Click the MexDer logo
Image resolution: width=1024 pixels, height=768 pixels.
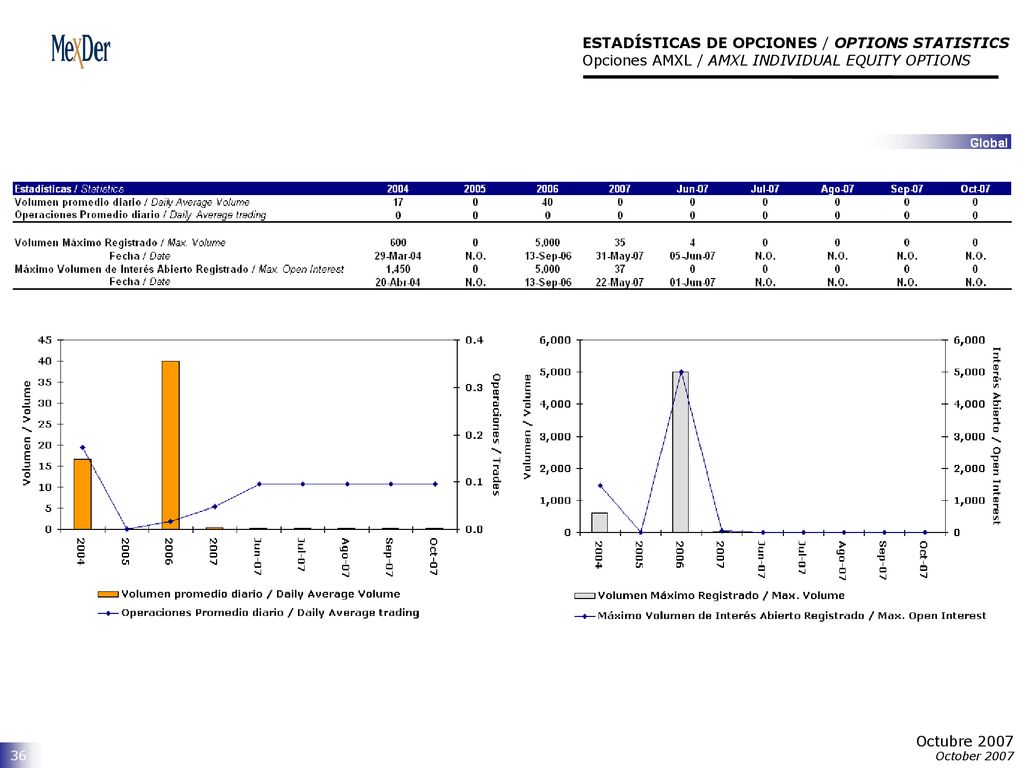click(81, 50)
